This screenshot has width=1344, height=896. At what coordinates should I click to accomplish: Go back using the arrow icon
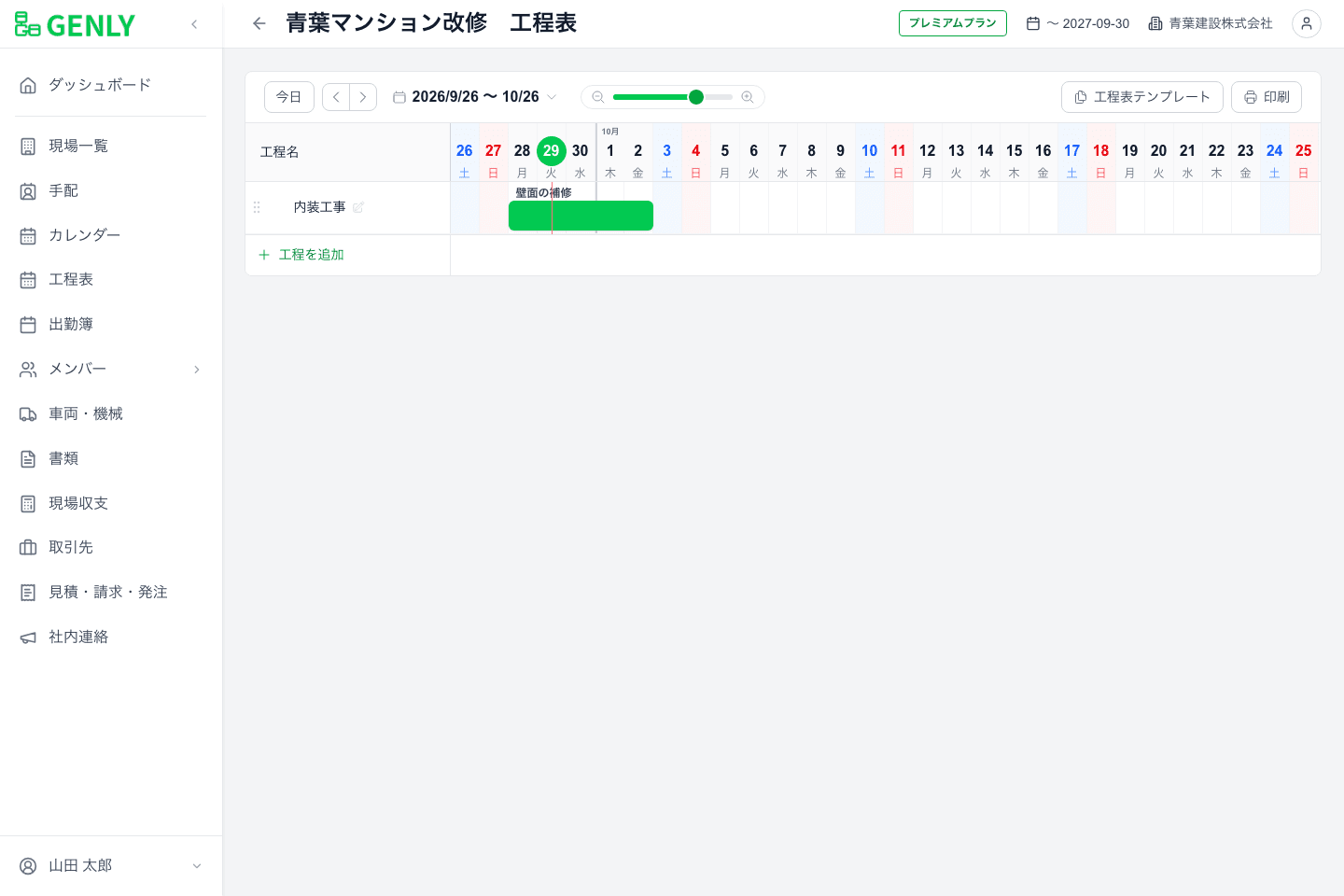click(259, 23)
